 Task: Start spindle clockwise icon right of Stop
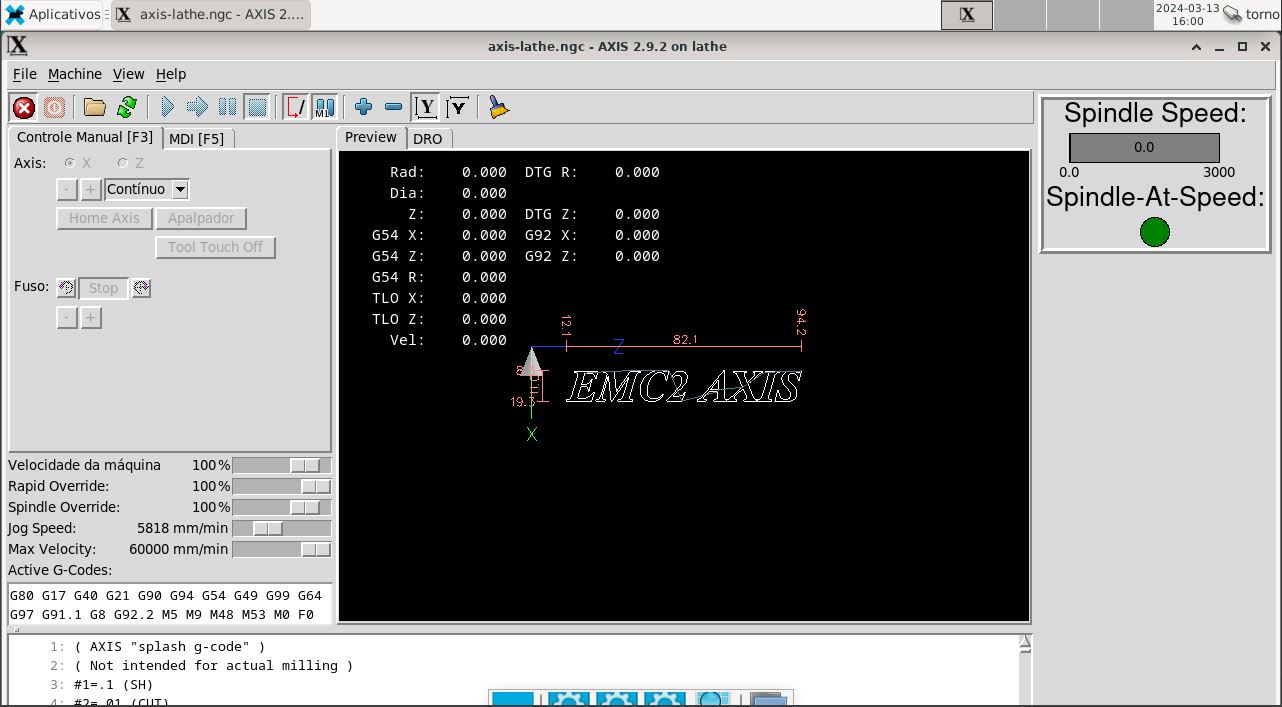pos(141,288)
